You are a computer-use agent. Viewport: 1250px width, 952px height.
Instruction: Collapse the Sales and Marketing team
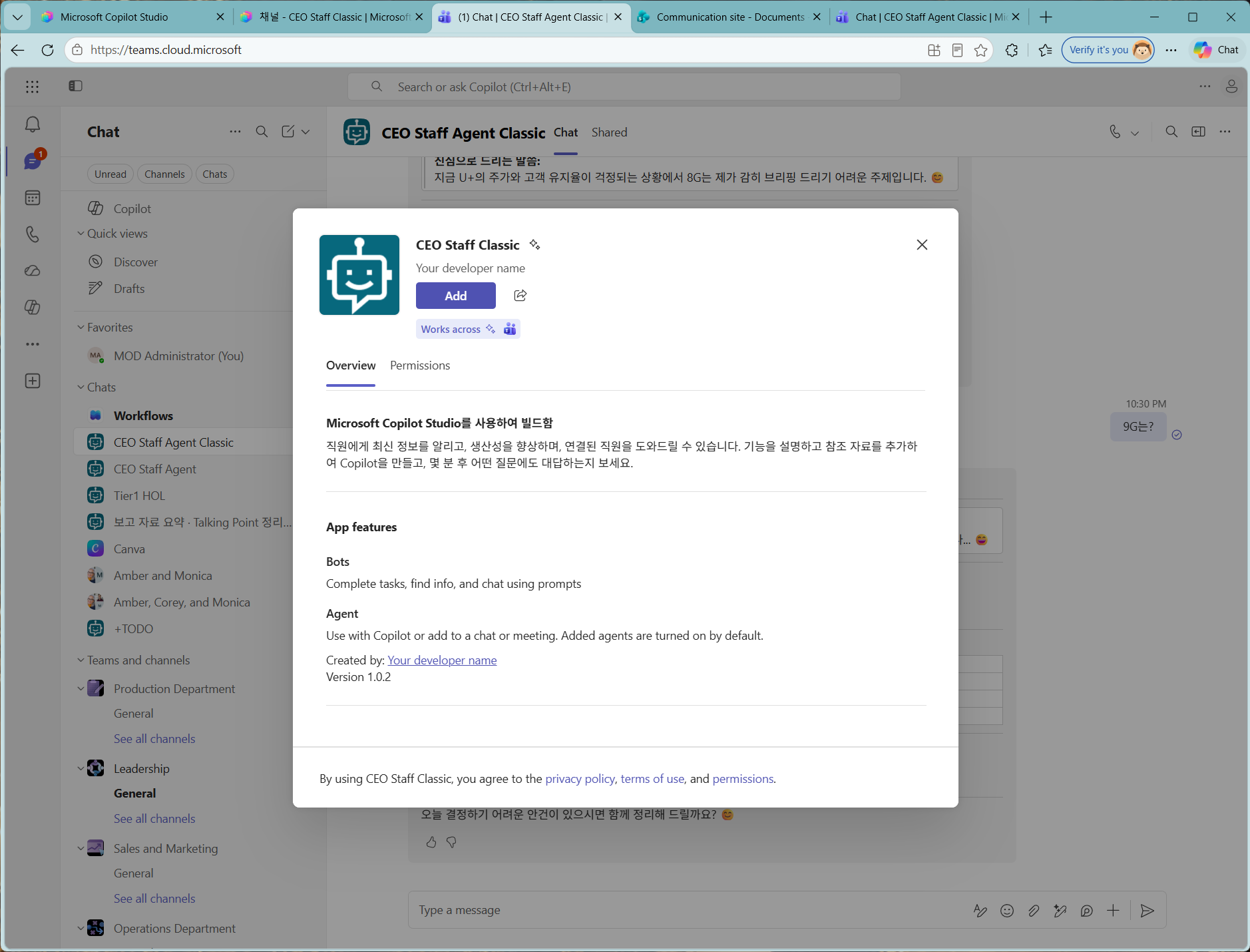click(x=81, y=849)
